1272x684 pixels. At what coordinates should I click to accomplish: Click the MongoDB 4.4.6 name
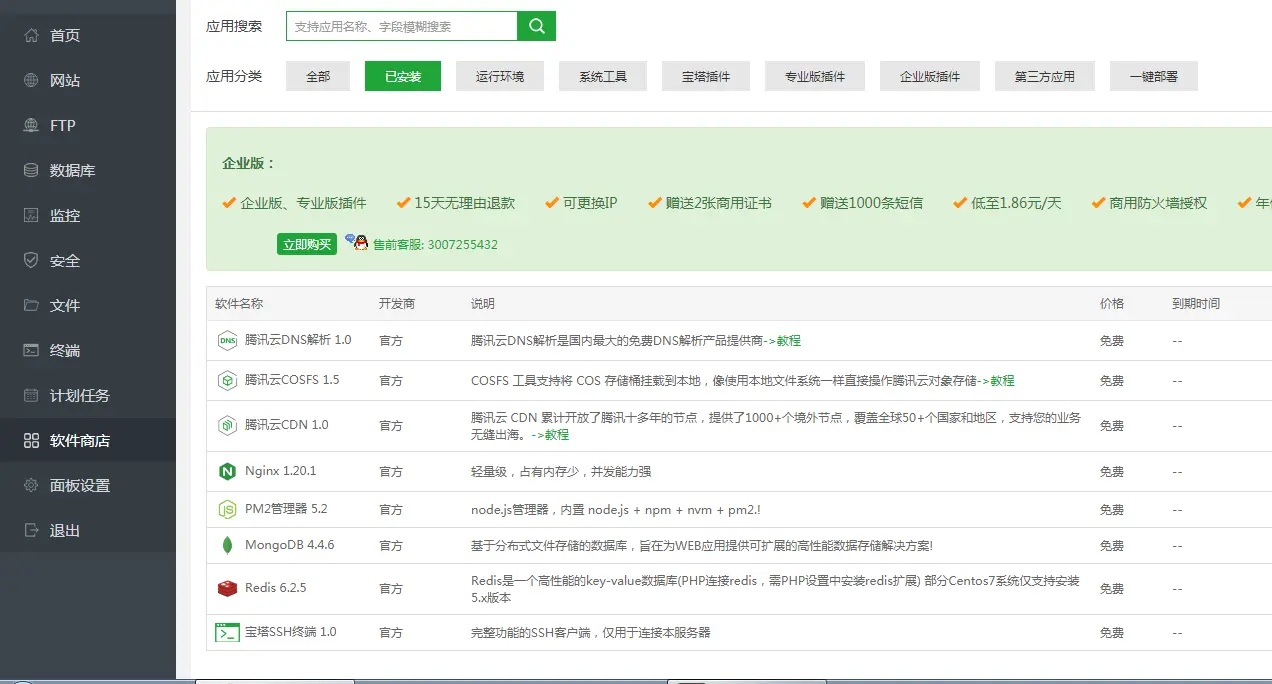(x=290, y=546)
